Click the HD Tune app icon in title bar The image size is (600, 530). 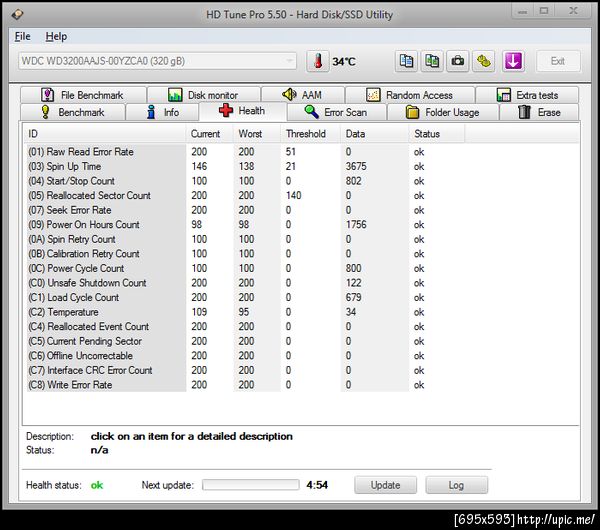(17, 15)
